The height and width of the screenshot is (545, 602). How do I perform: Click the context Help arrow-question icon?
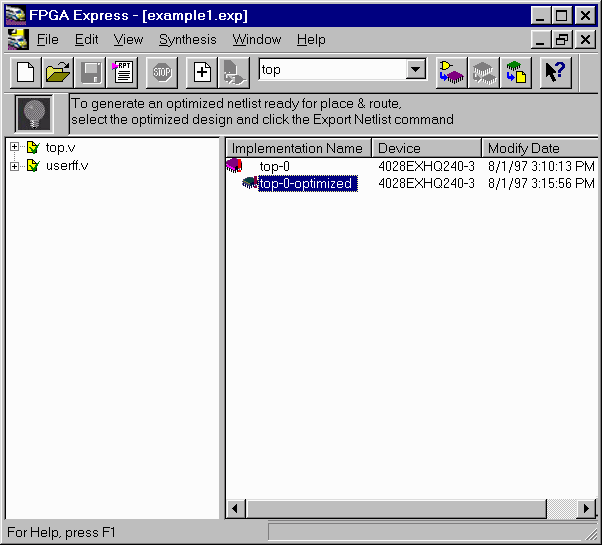[556, 72]
